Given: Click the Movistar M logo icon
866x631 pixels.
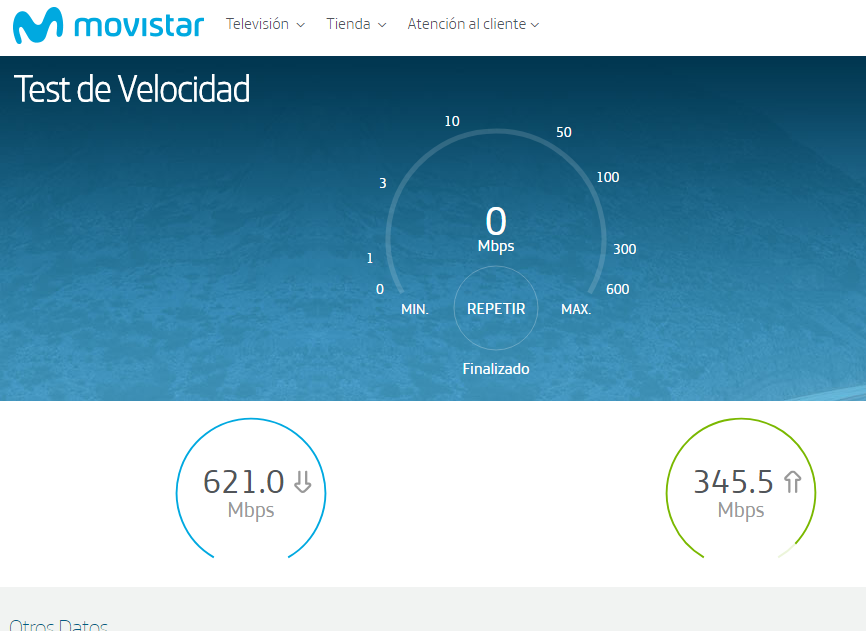Looking at the screenshot, I should click(x=37, y=25).
